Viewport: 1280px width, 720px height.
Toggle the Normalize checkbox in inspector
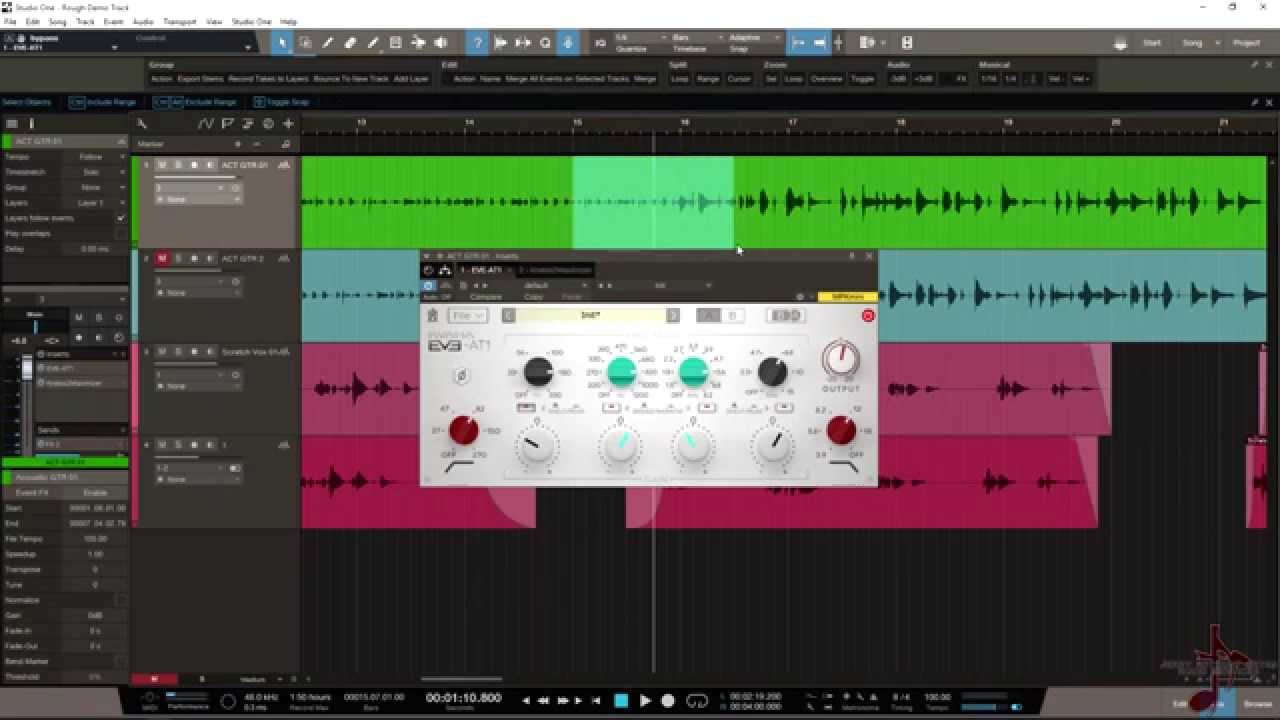click(x=121, y=600)
